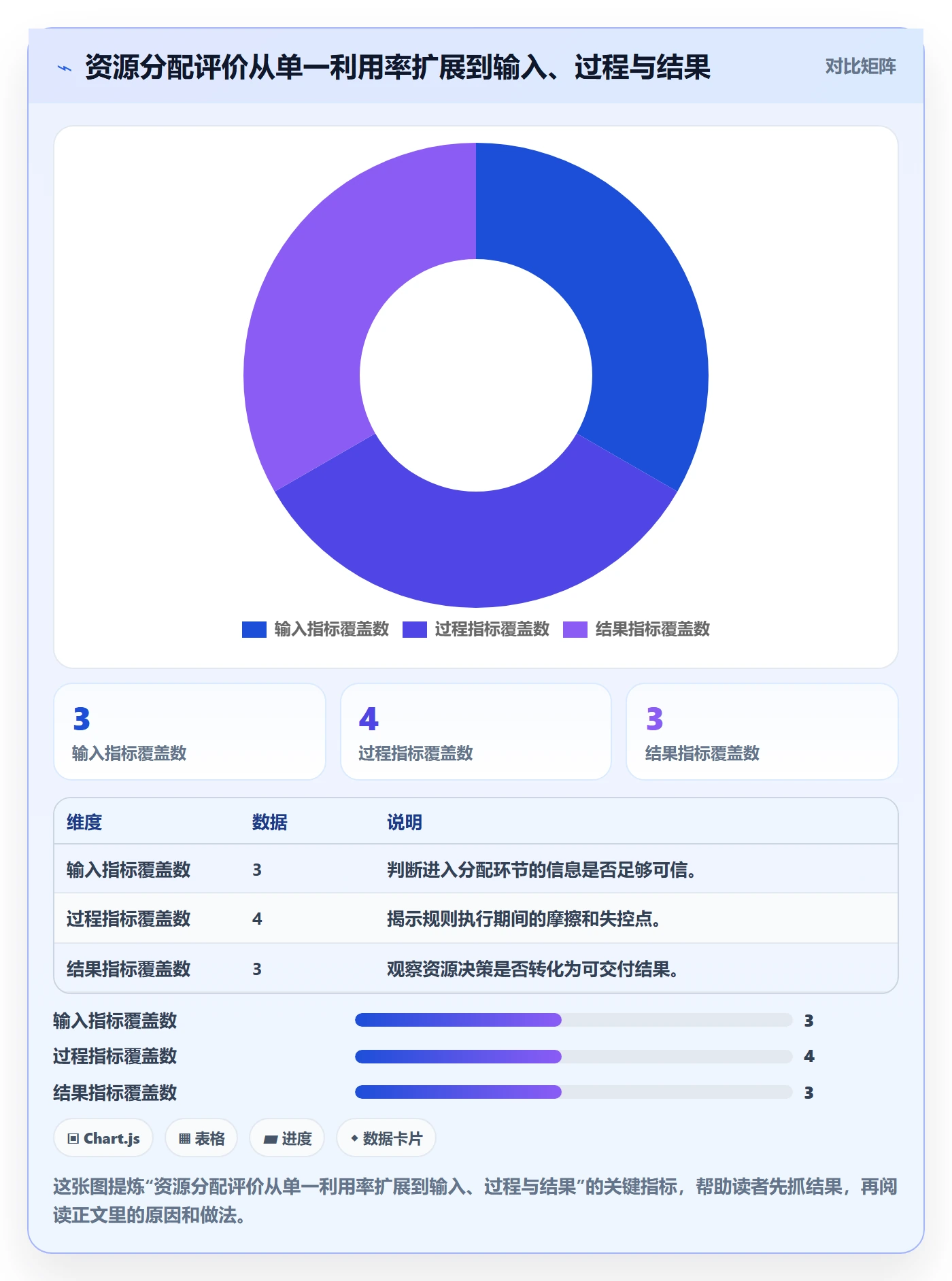Image resolution: width=952 pixels, height=1281 pixels.
Task: Select the 过程指标覆盖数 data card showing 4
Action: pyautogui.click(x=476, y=732)
